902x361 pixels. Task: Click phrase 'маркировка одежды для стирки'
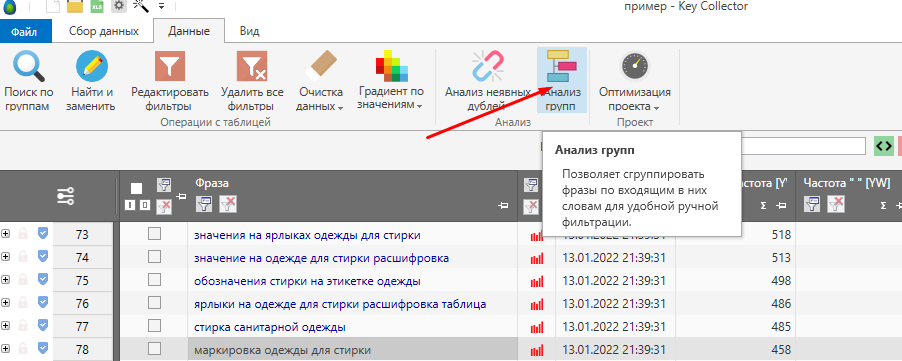click(282, 350)
